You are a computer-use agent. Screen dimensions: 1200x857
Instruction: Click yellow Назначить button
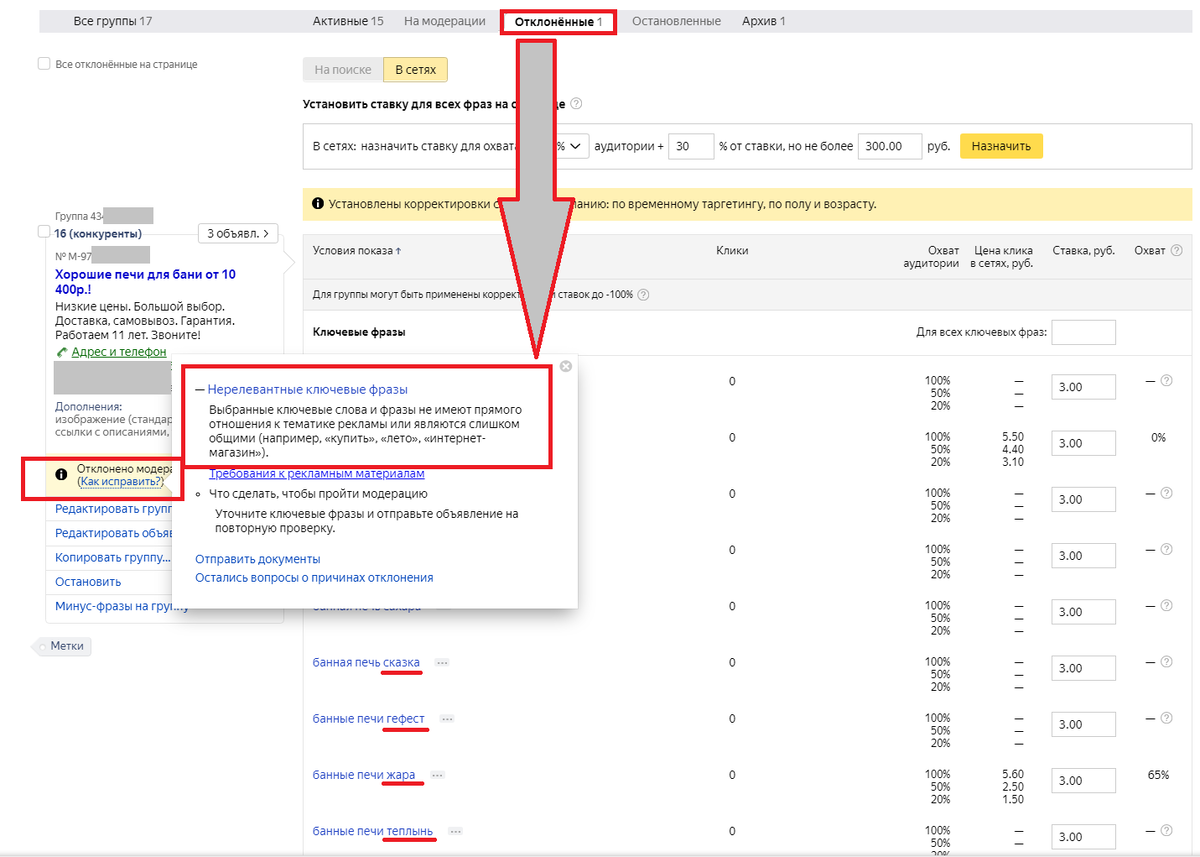pos(1001,146)
